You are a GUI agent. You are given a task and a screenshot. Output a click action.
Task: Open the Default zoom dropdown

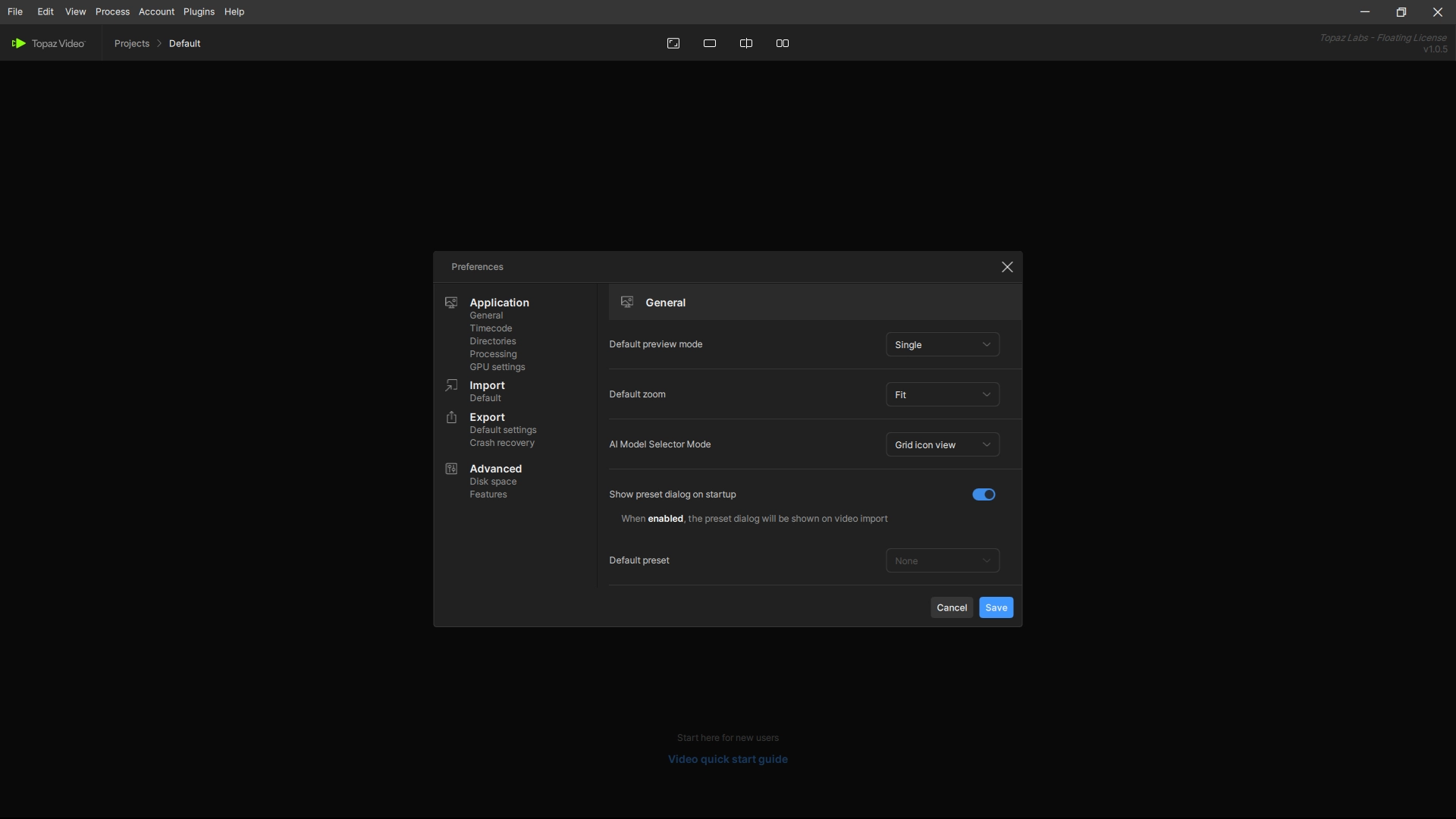click(942, 394)
